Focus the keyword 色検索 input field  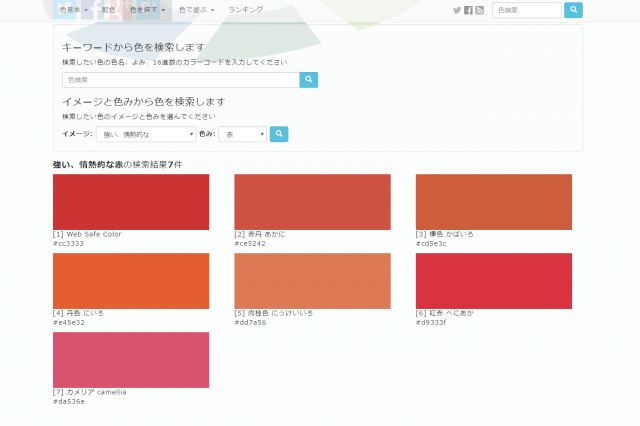[180, 79]
